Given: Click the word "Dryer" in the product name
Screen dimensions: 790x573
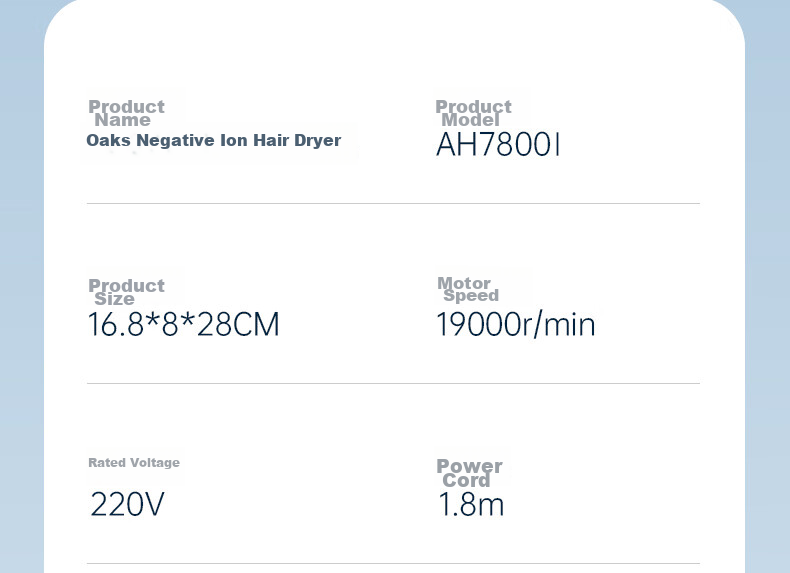Looking at the screenshot, I should (x=317, y=141).
